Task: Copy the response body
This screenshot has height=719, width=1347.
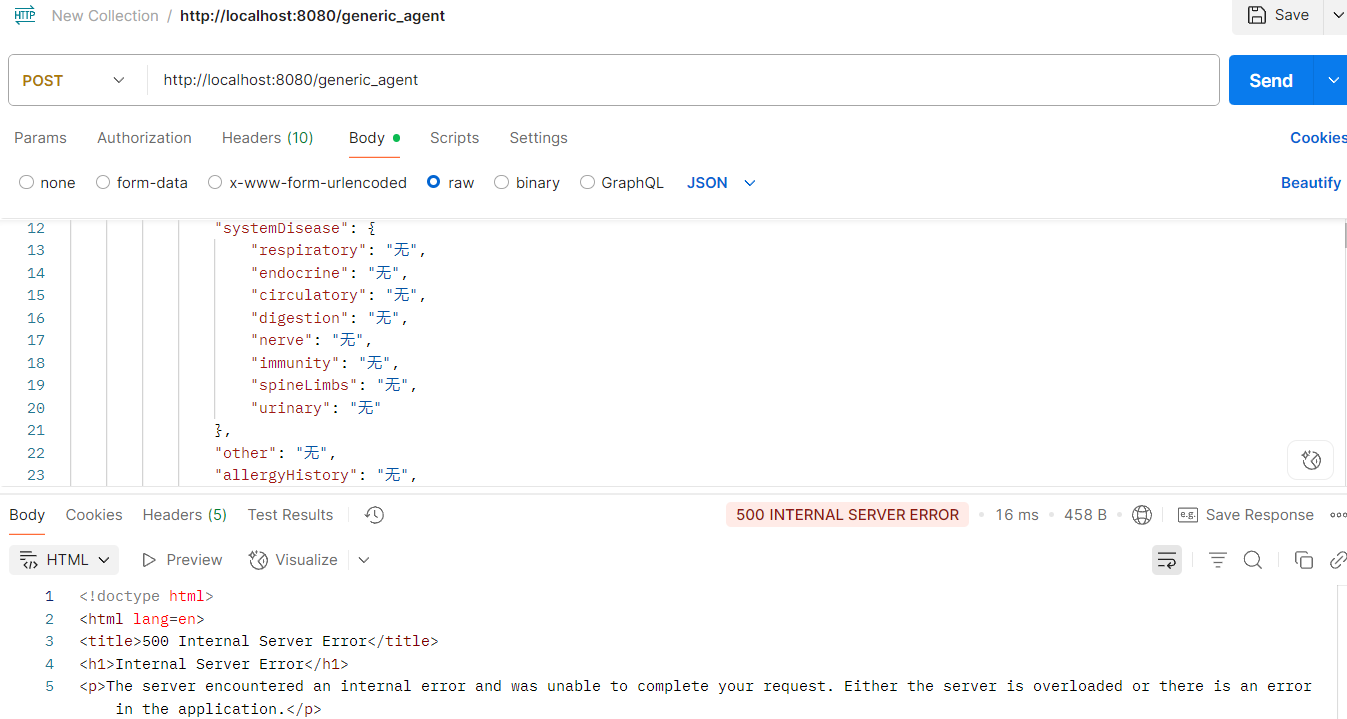Action: point(1303,560)
